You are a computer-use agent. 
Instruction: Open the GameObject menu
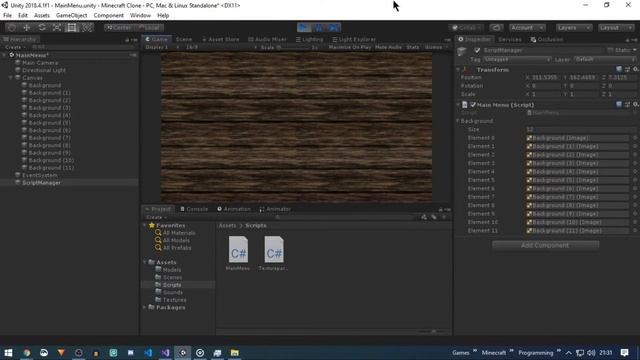coord(71,16)
